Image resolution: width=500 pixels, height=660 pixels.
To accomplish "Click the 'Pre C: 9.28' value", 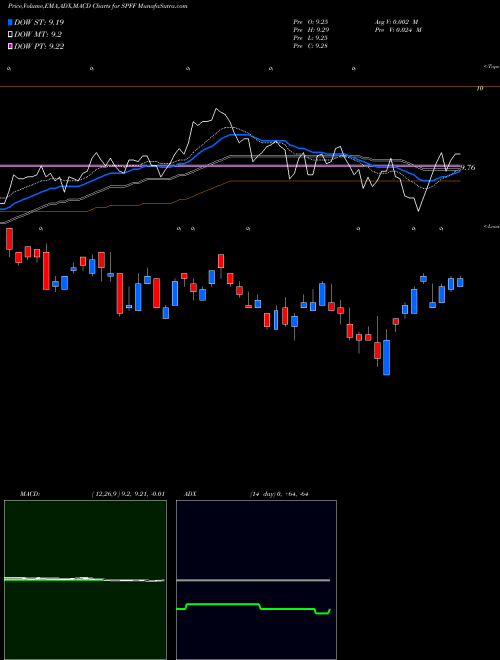I will tap(311, 46).
